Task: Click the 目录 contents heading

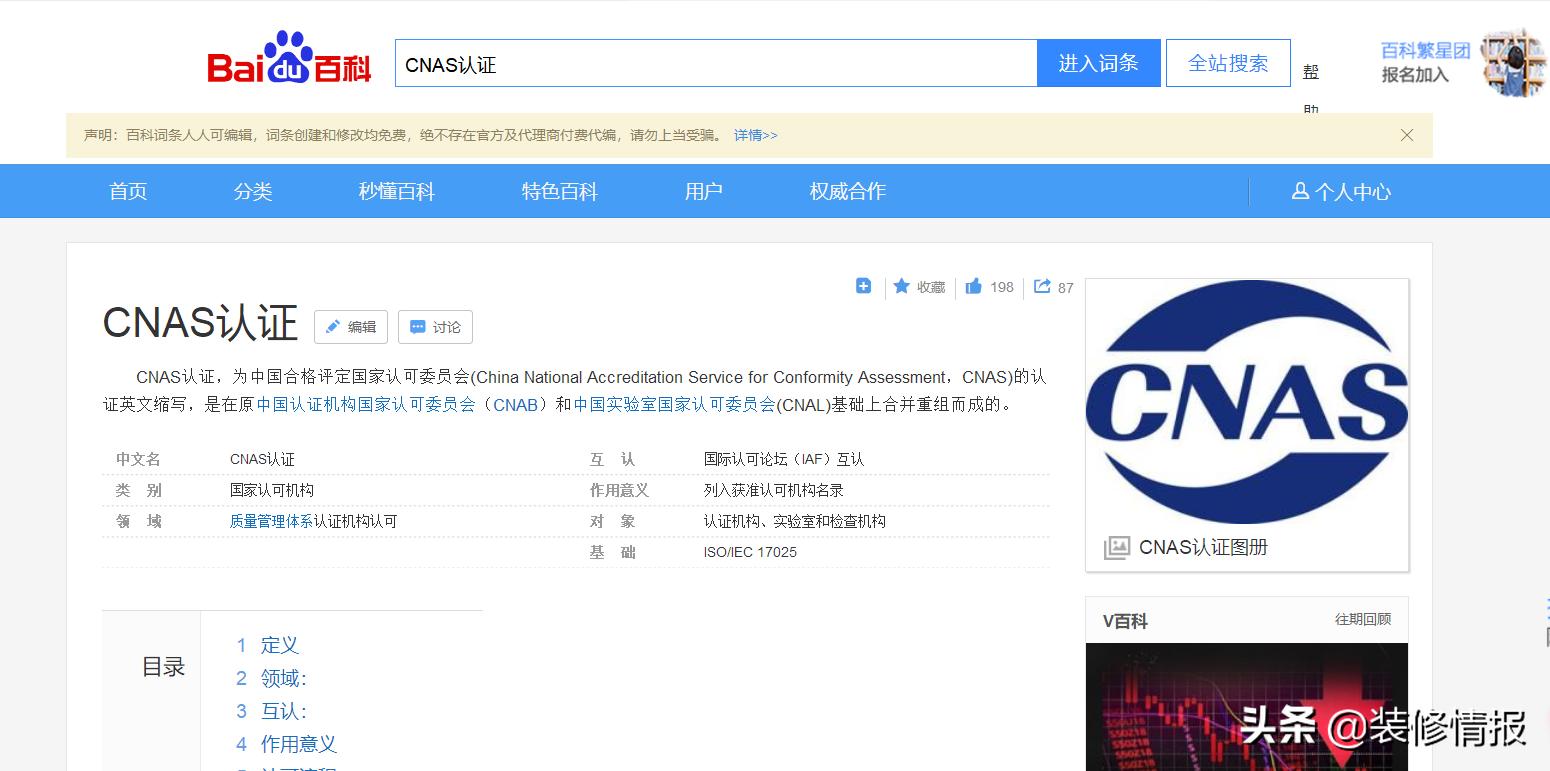Action: pyautogui.click(x=163, y=667)
